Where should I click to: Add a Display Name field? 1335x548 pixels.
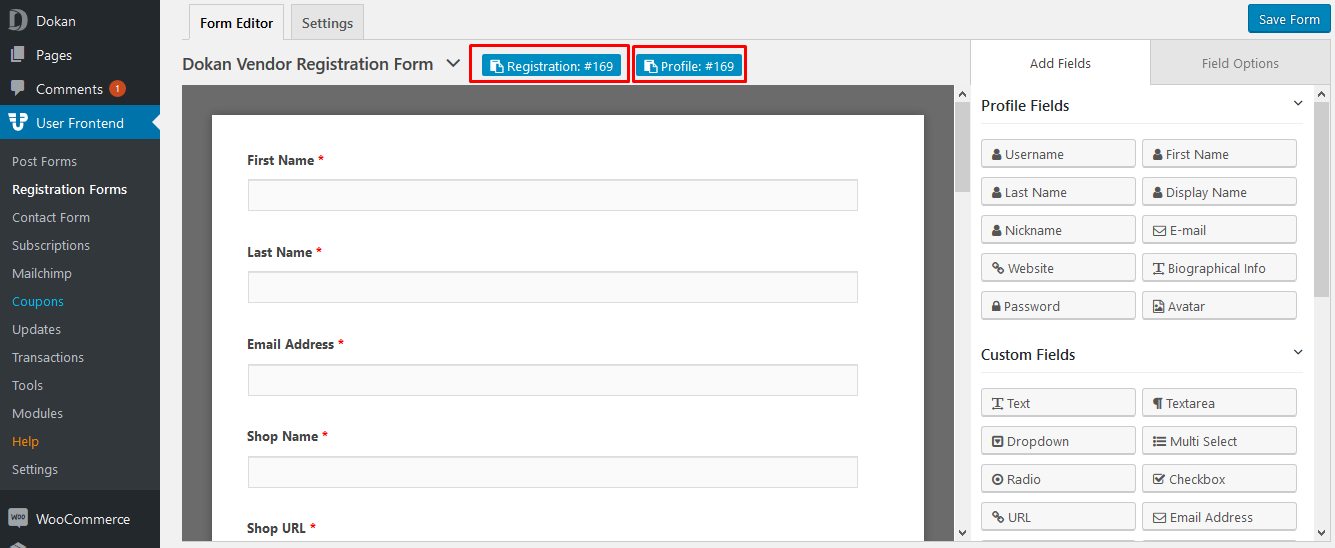[x=1219, y=192]
